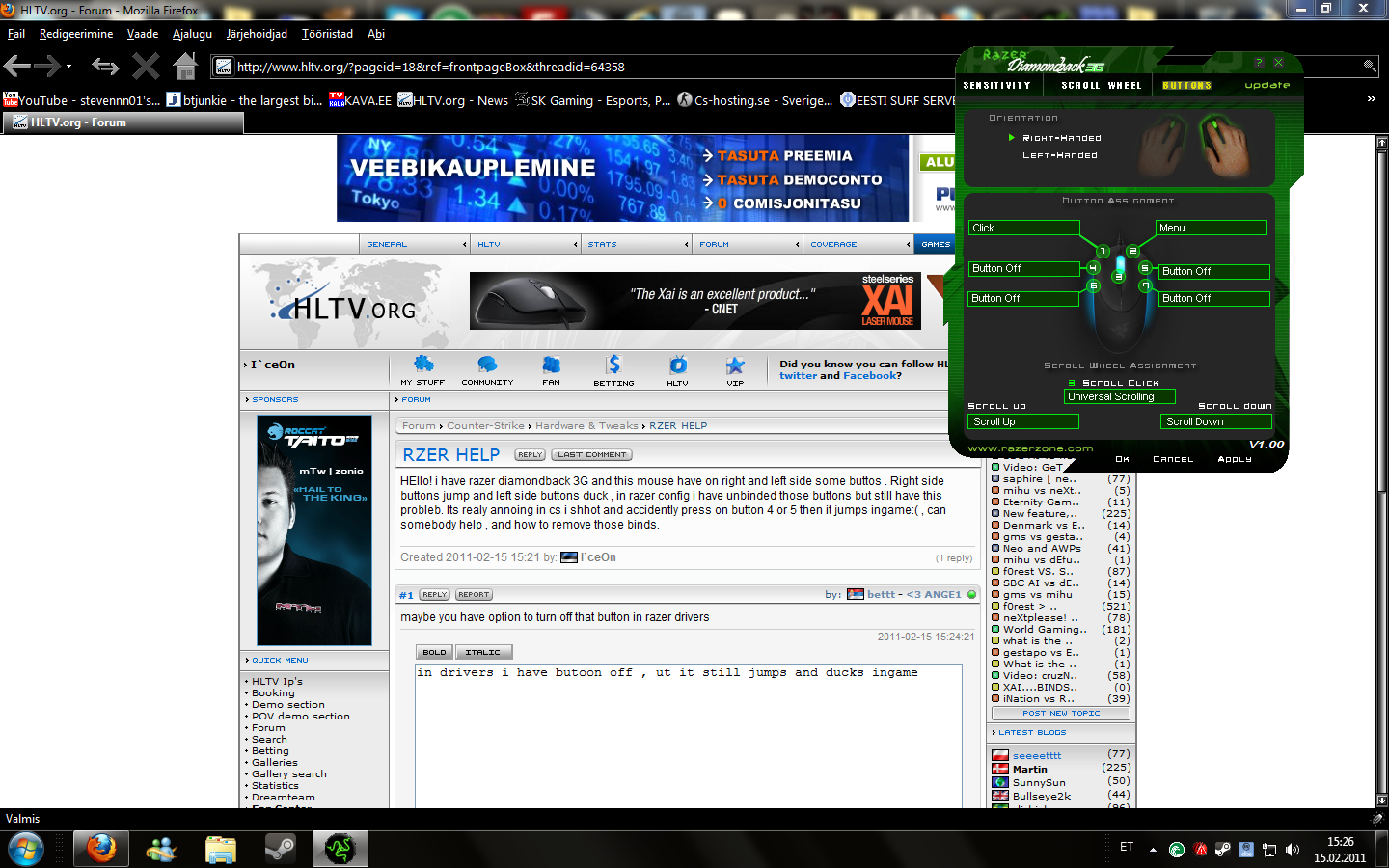
Task: Click in the reply text area
Action: coord(689,735)
